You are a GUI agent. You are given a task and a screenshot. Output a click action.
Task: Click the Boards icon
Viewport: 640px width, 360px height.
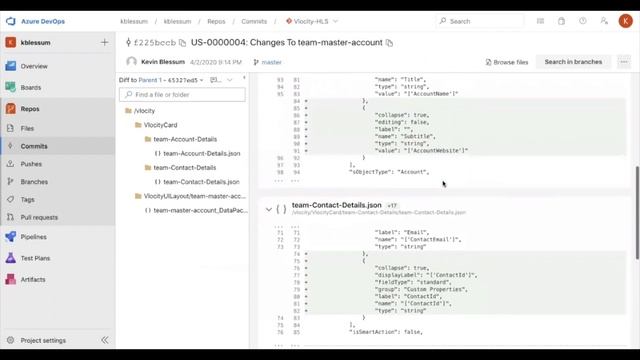[x=11, y=87]
